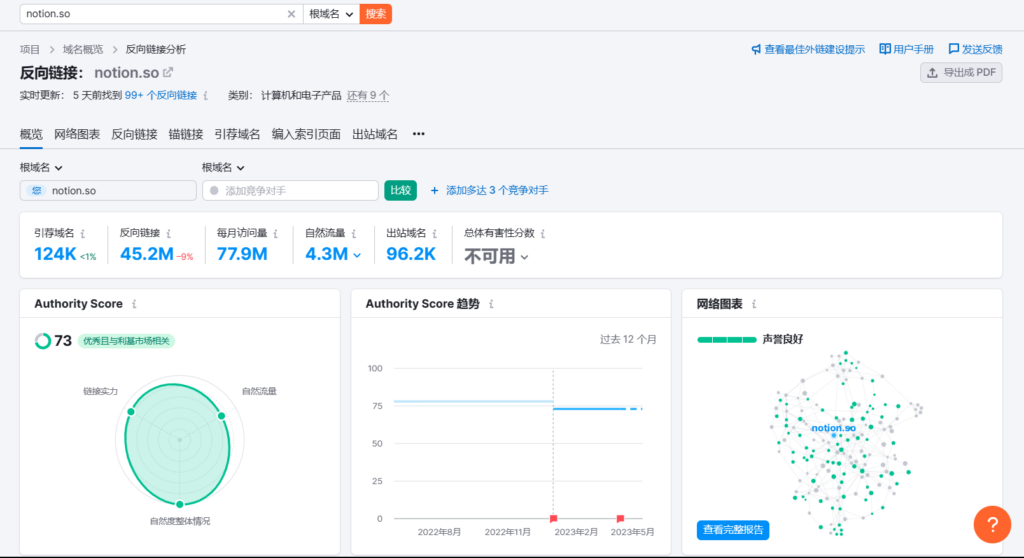Click the book icon next to 用户手册
1024x558 pixels.
click(885, 49)
